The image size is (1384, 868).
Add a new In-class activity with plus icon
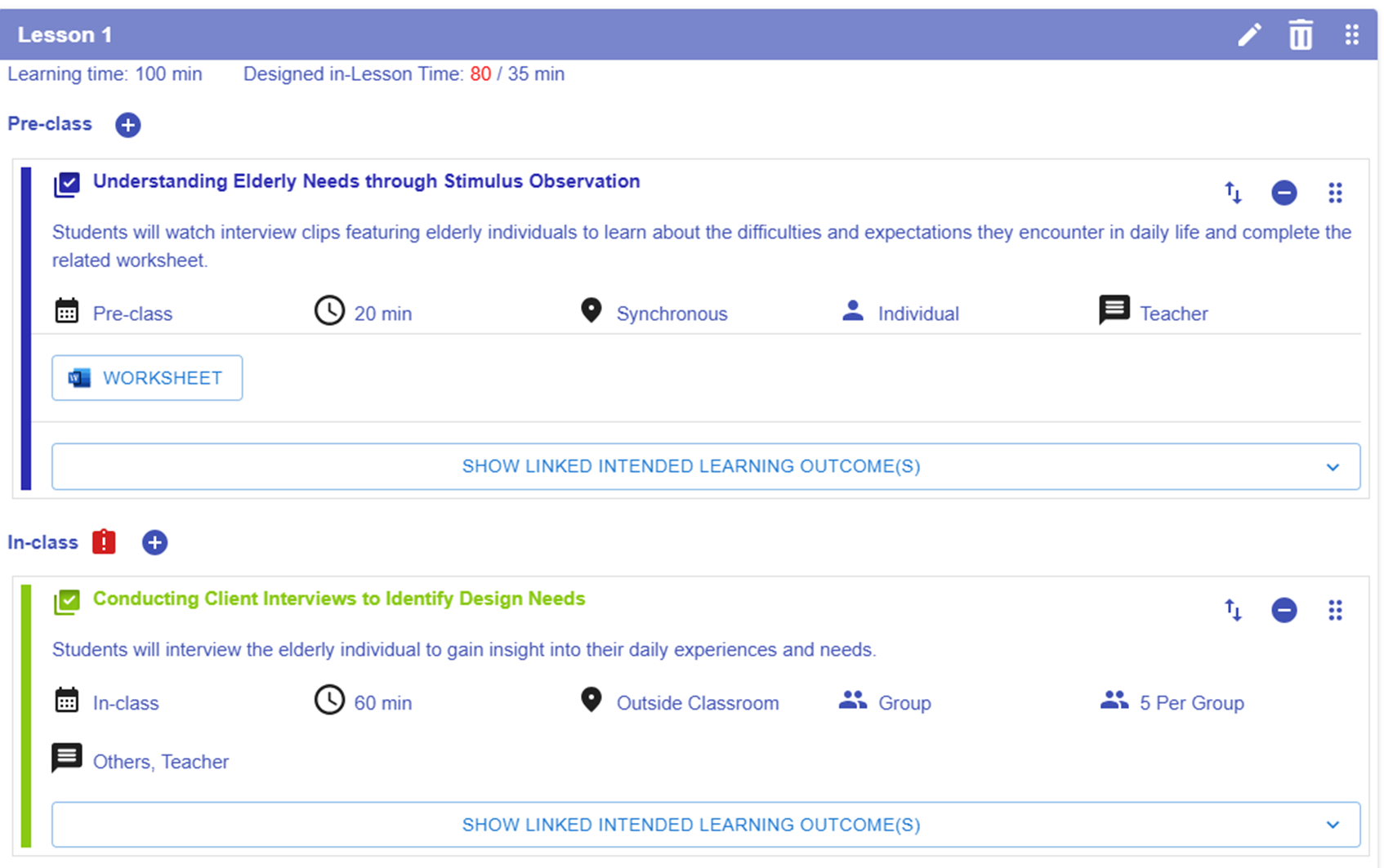[x=154, y=543]
